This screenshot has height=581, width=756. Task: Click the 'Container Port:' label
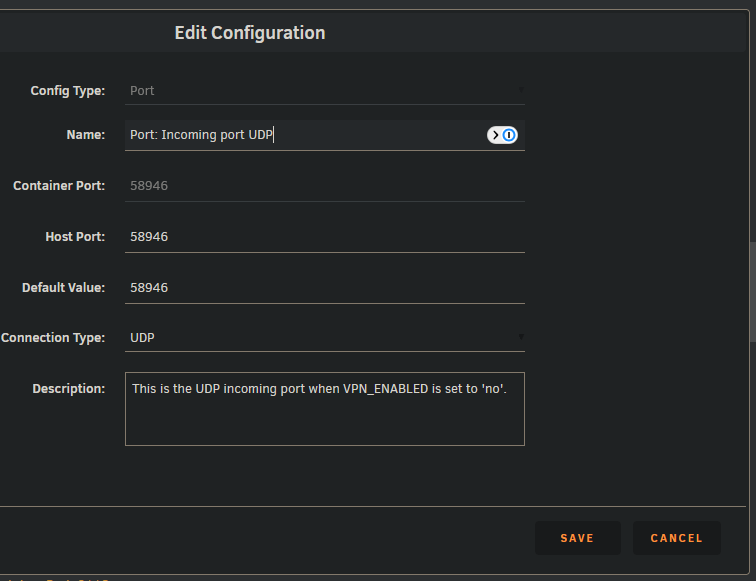pyautogui.click(x=59, y=186)
